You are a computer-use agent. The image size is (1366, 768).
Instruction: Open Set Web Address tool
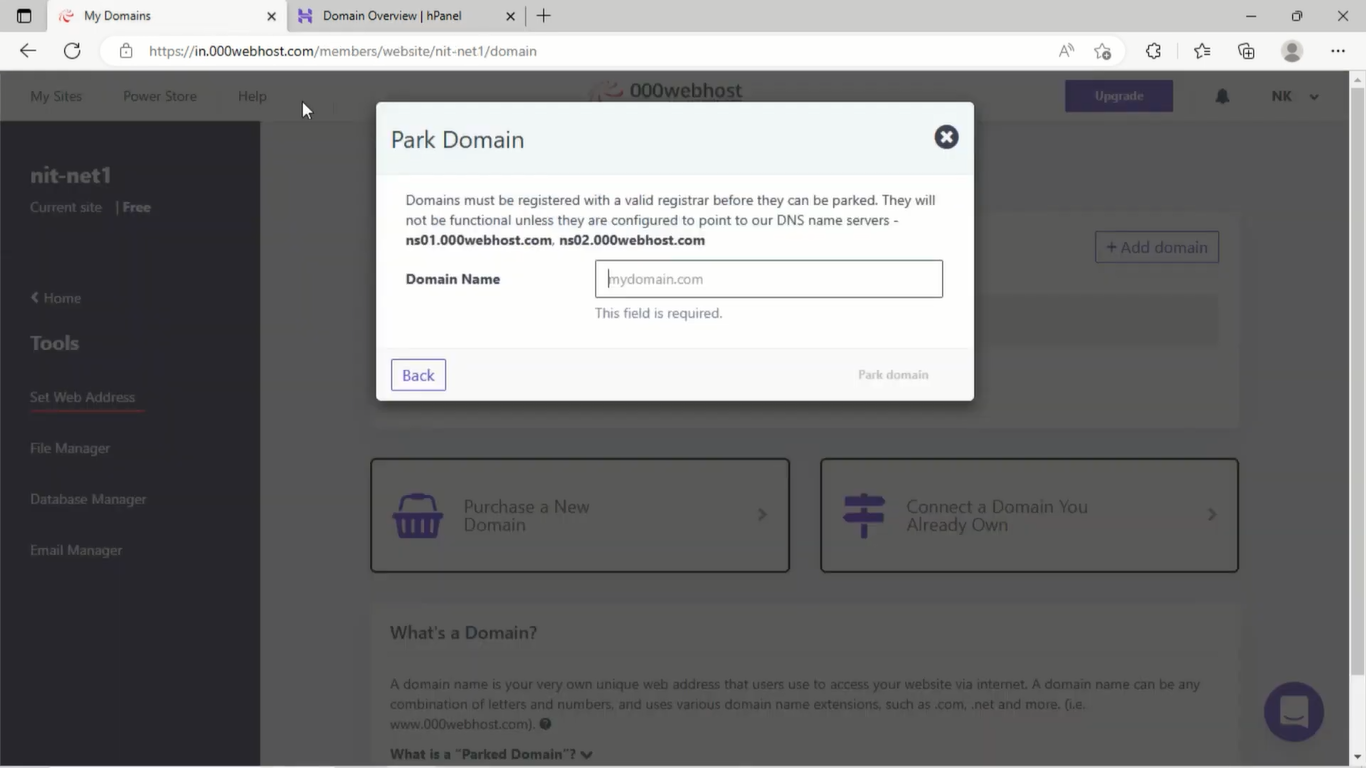click(82, 397)
